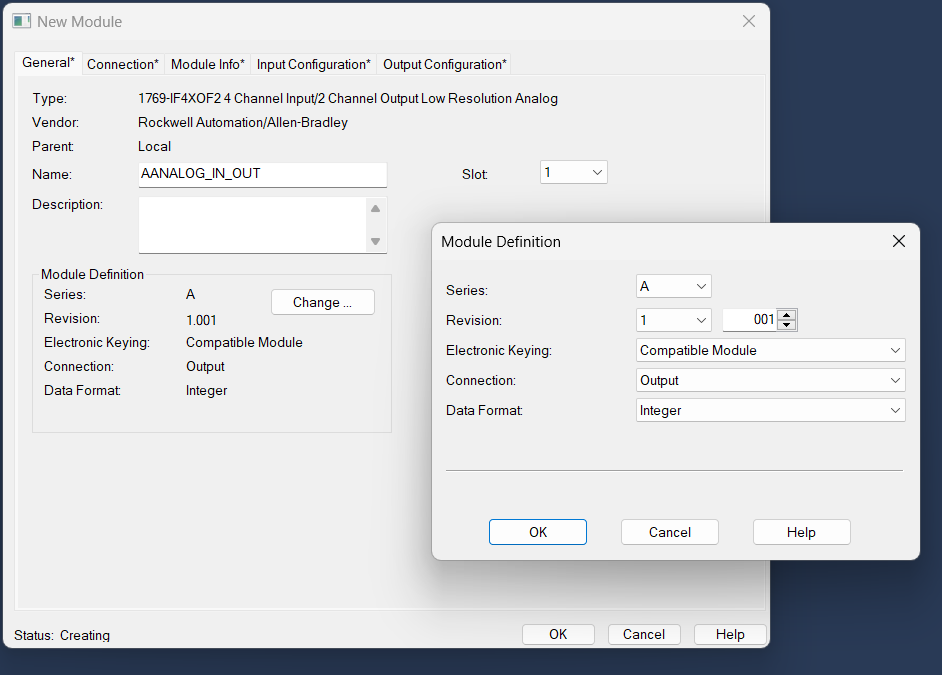This screenshot has width=942, height=675.
Task: Switch to the Connection tab
Action: coord(122,64)
